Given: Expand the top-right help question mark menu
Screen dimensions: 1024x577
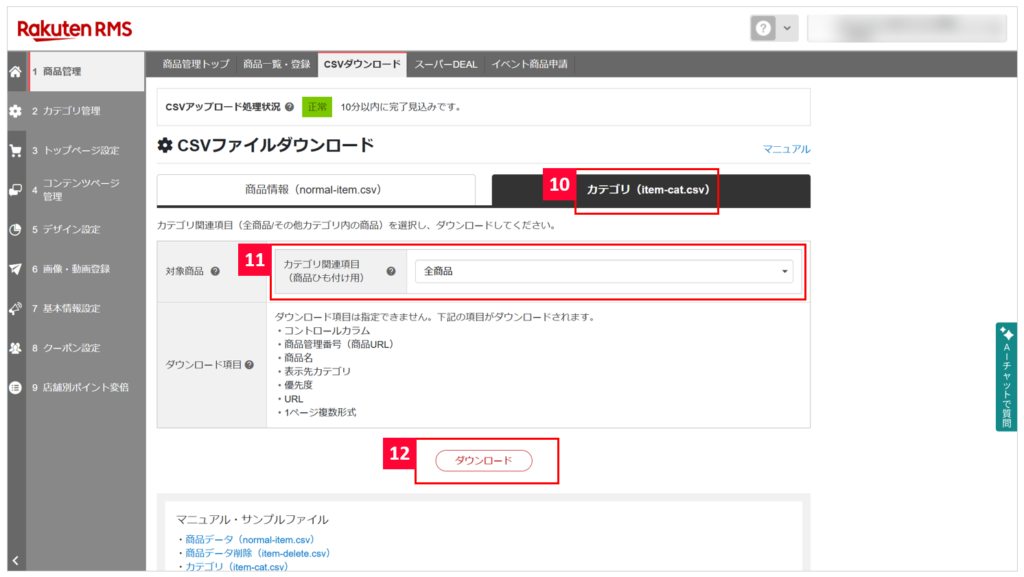Looking at the screenshot, I should coord(773,29).
